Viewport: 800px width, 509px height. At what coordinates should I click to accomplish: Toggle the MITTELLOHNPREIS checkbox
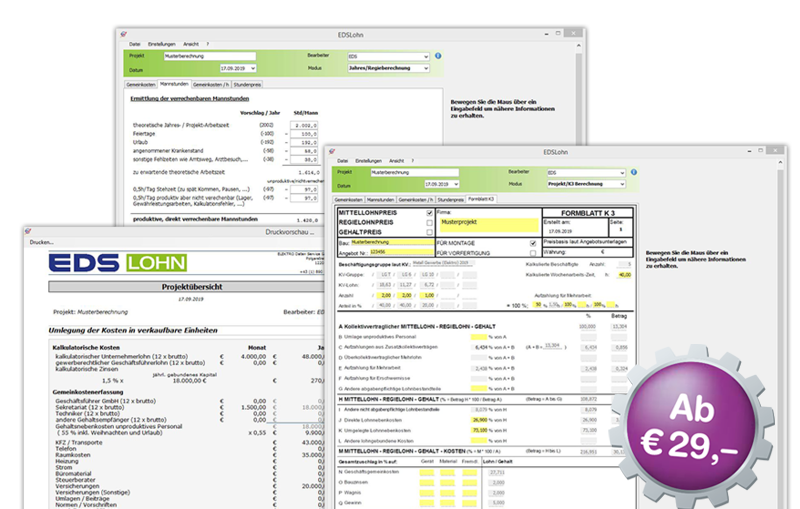pyautogui.click(x=429, y=213)
